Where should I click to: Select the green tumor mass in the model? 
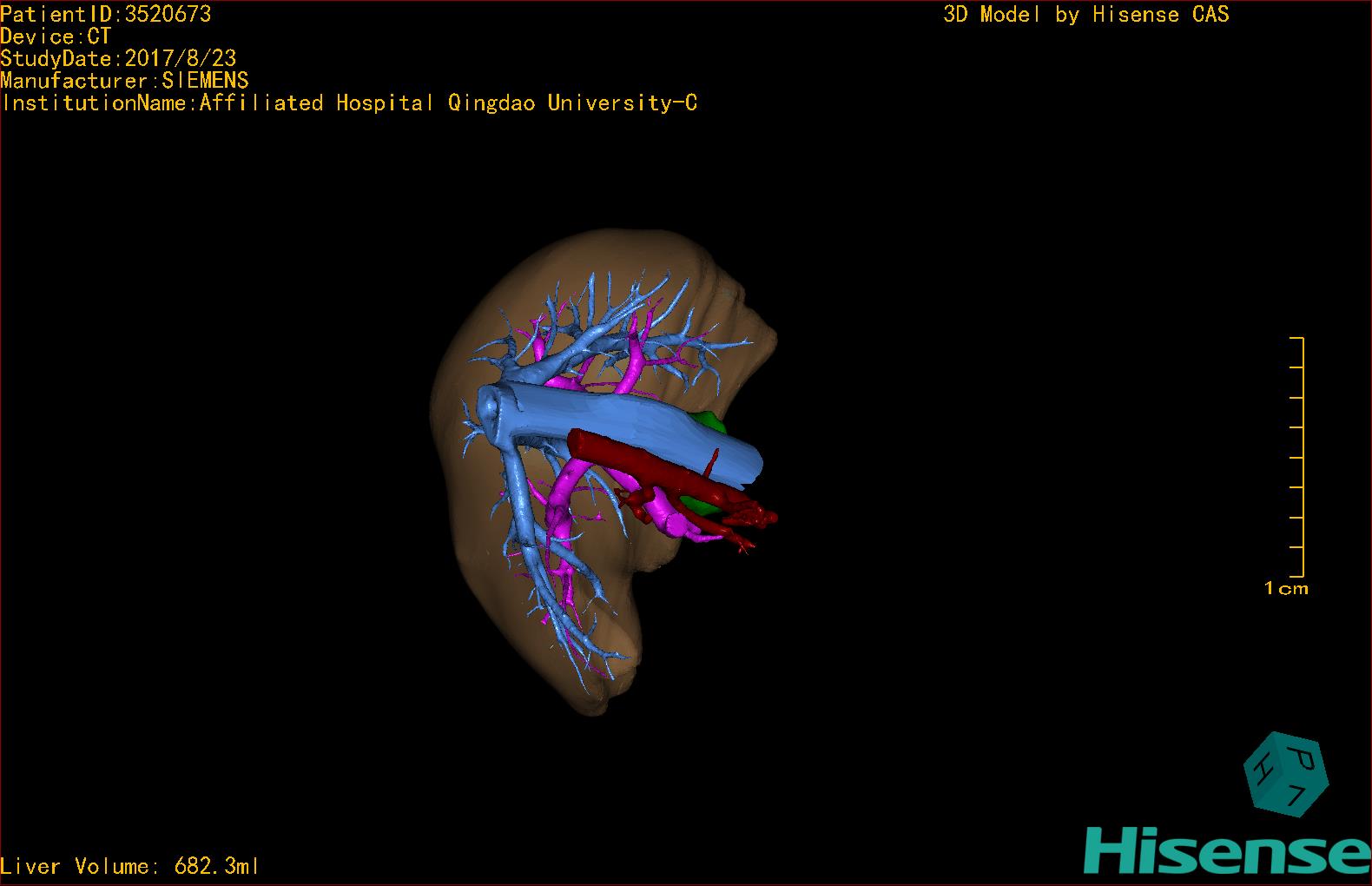pyautogui.click(x=714, y=423)
